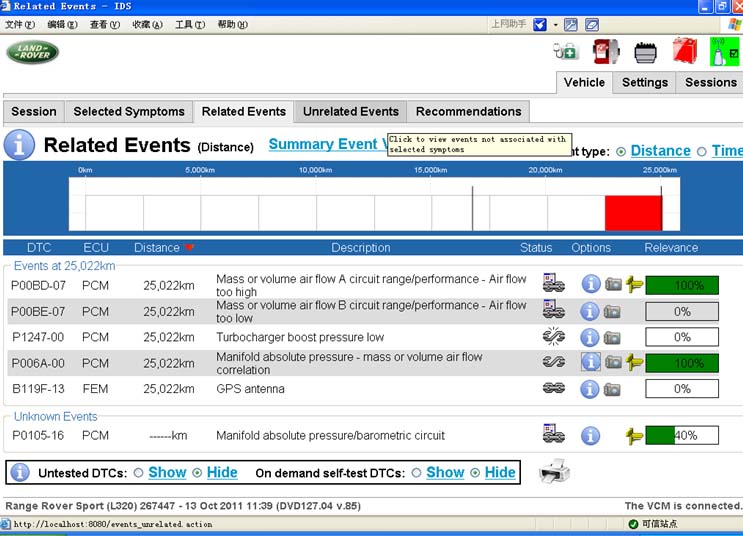The image size is (743, 536).
Task: Click Hide link for self-test DTCs
Action: (x=500, y=472)
